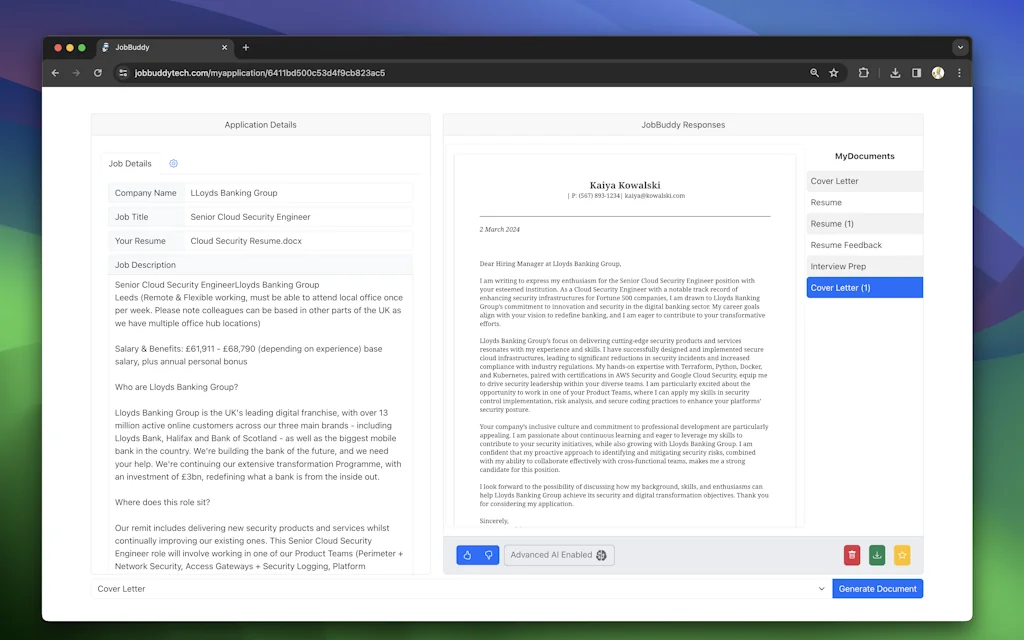Viewport: 1024px width, 640px height.
Task: Open the browser three-dot menu
Action: (x=958, y=72)
